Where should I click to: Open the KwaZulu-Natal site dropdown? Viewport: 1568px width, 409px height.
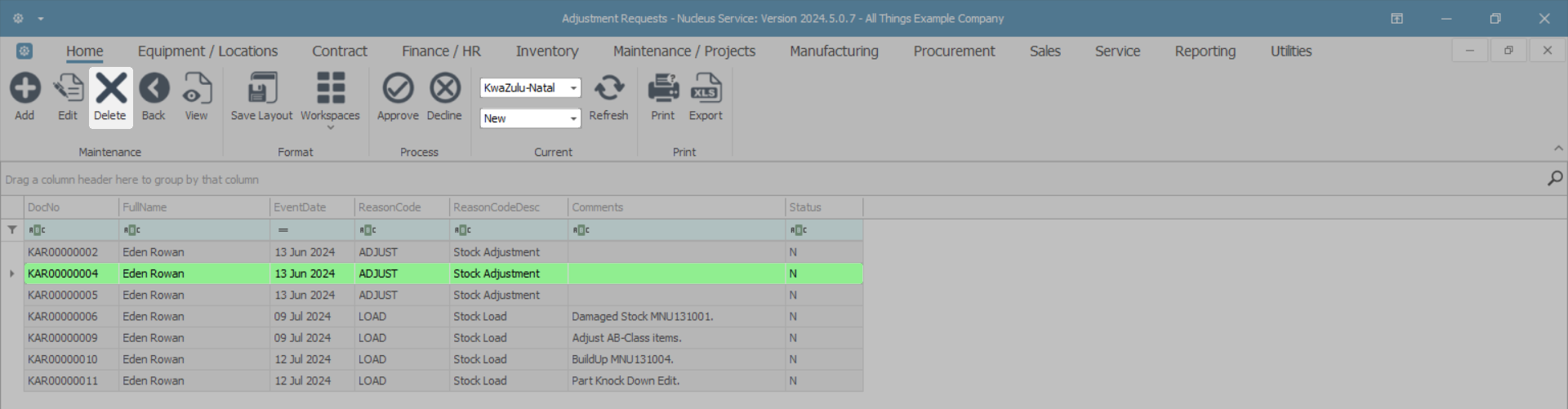point(573,88)
